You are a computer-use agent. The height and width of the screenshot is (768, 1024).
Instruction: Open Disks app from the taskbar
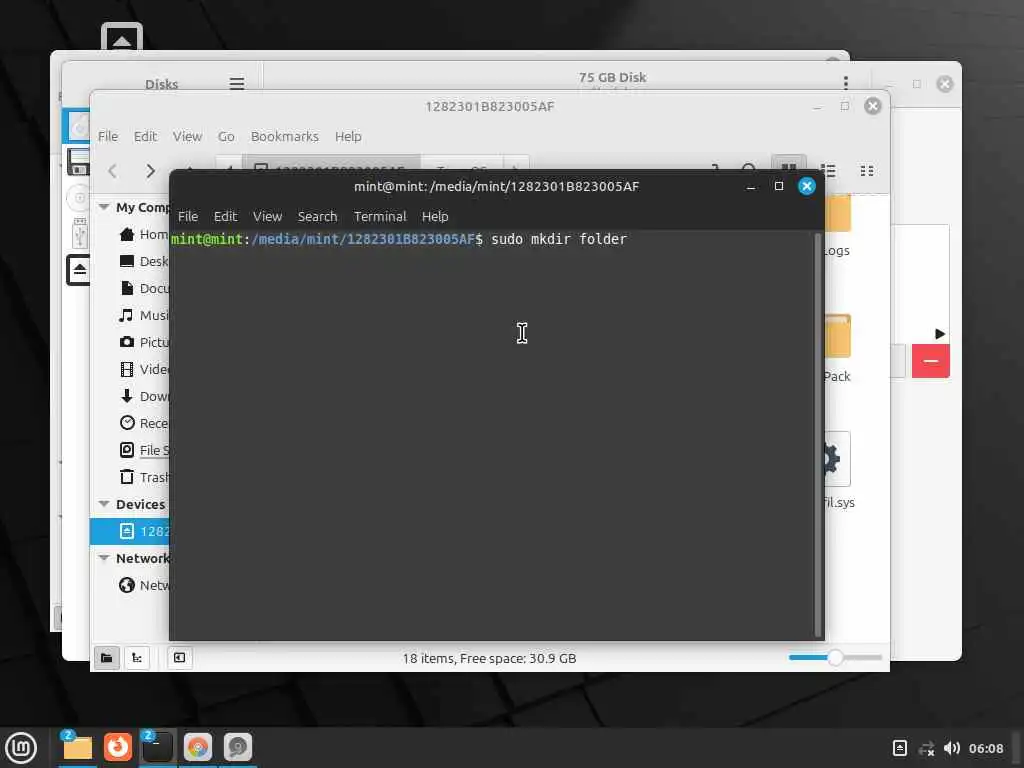[x=238, y=747]
